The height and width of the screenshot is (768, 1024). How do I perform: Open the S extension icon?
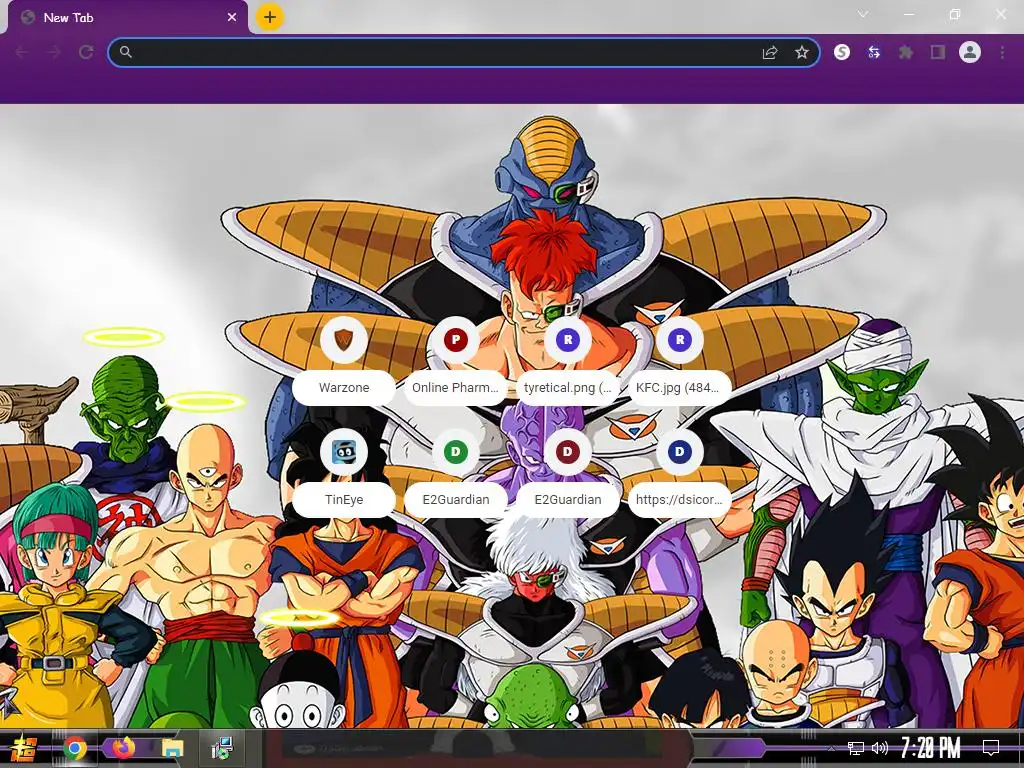coord(842,52)
